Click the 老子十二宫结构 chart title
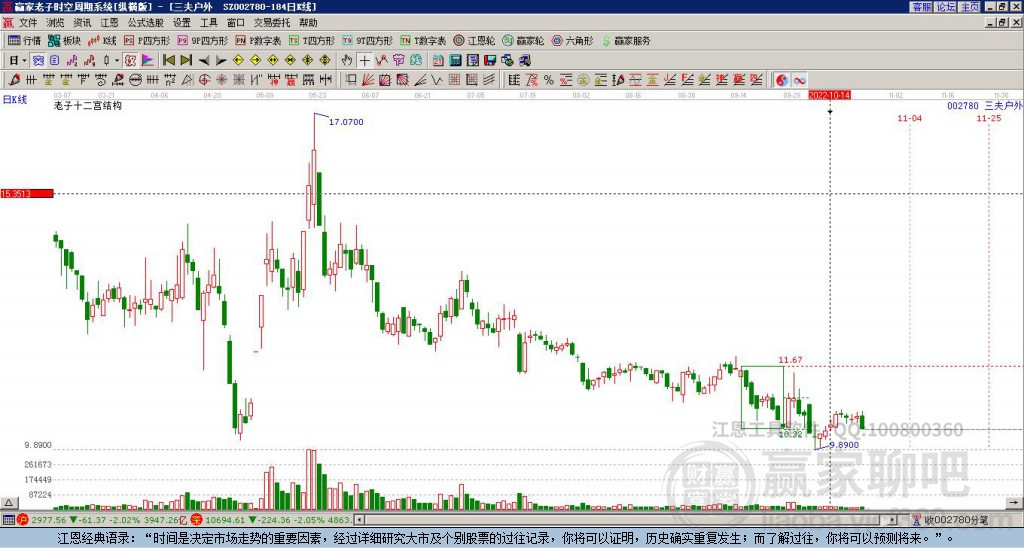Image resolution: width=1024 pixels, height=548 pixels. pos(88,105)
